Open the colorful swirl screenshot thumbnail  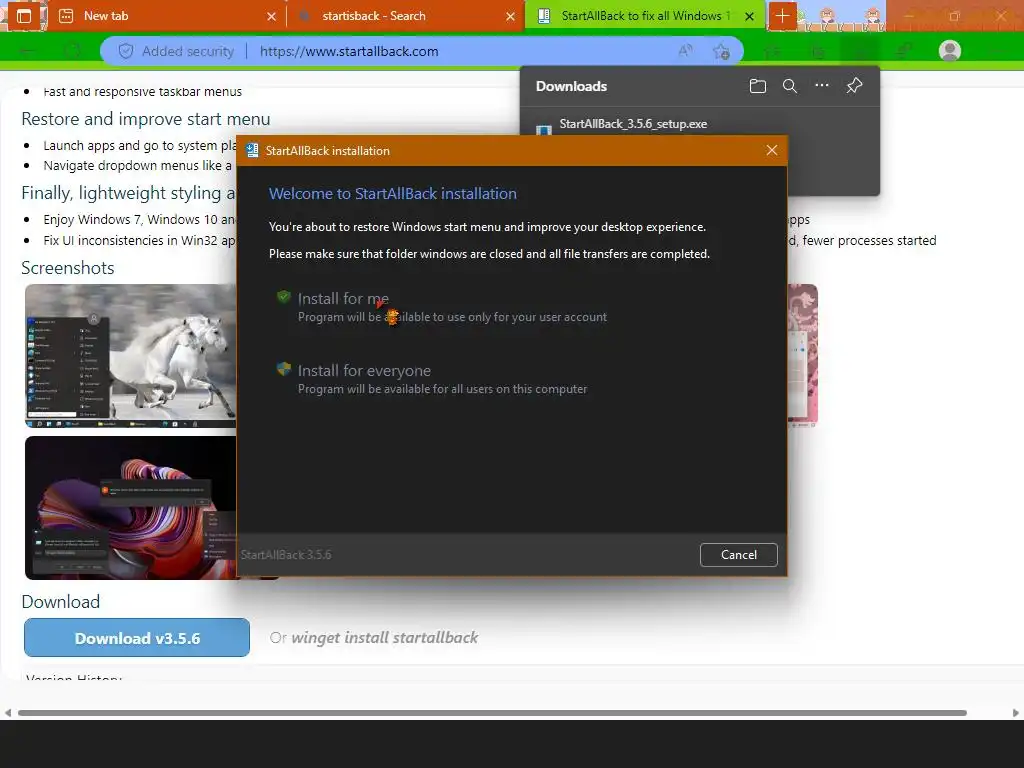click(x=131, y=507)
